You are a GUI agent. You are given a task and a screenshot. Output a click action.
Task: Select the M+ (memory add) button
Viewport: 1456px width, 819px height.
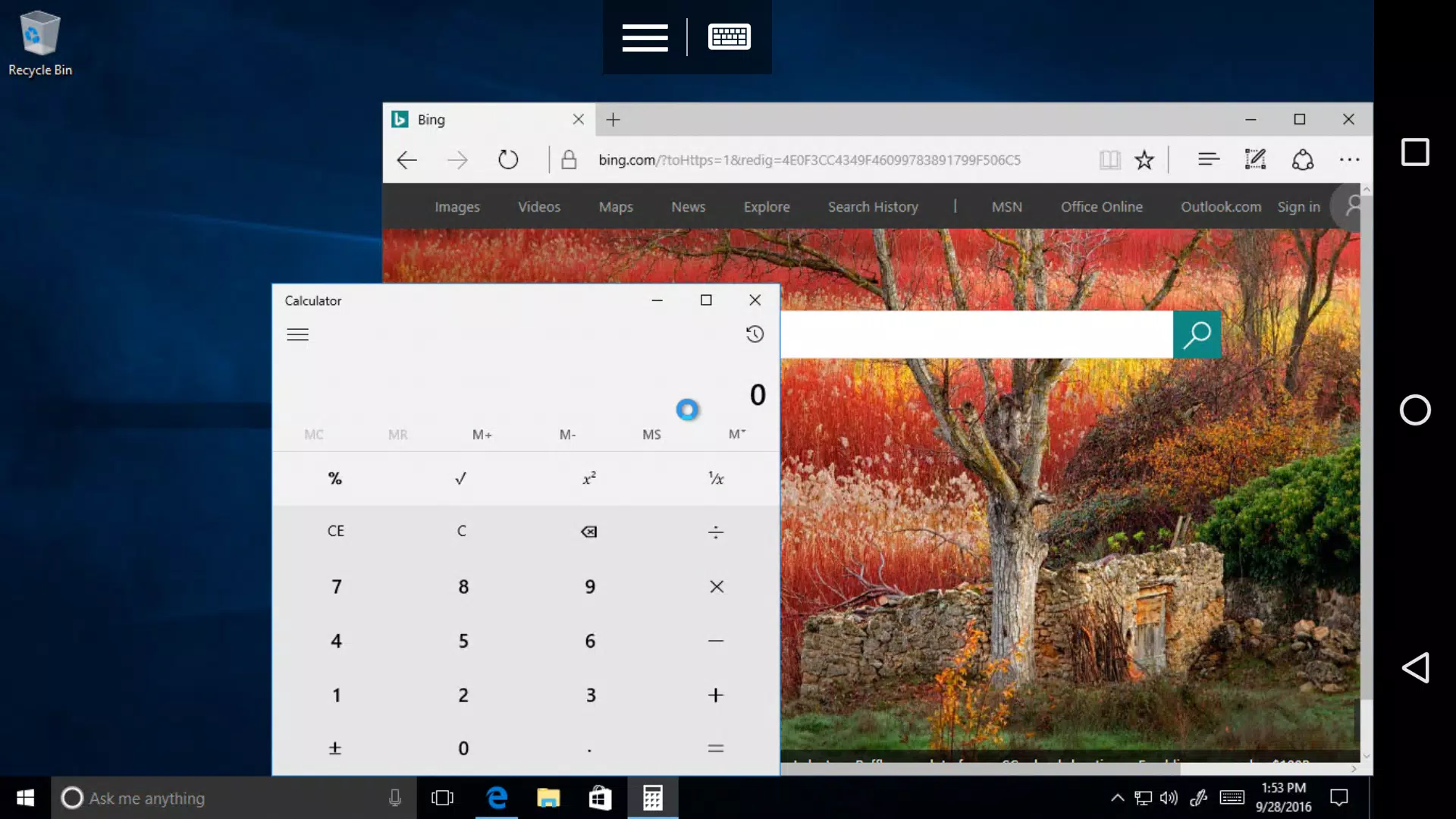coord(482,433)
